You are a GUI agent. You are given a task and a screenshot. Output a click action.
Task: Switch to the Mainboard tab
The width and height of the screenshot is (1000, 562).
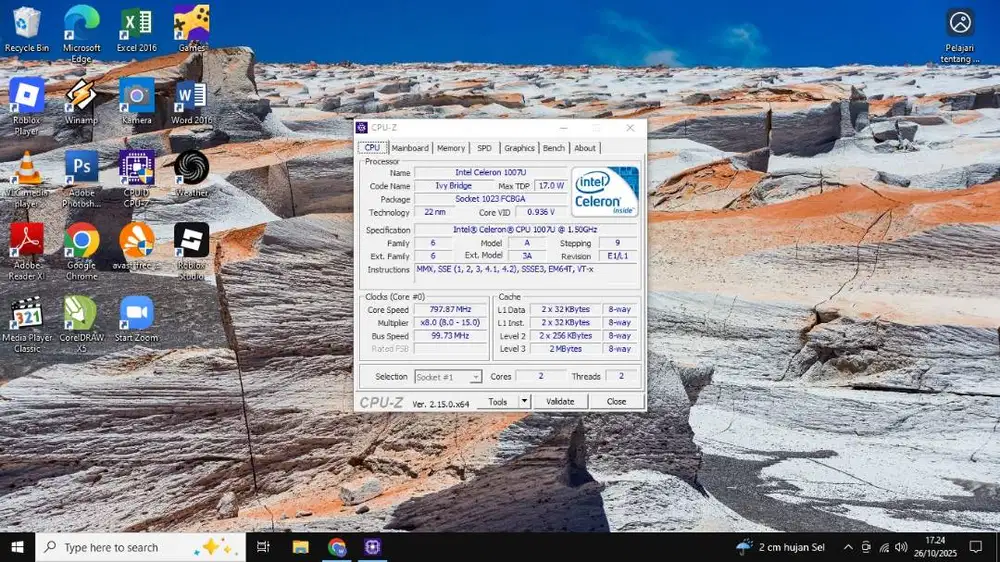pyautogui.click(x=410, y=148)
